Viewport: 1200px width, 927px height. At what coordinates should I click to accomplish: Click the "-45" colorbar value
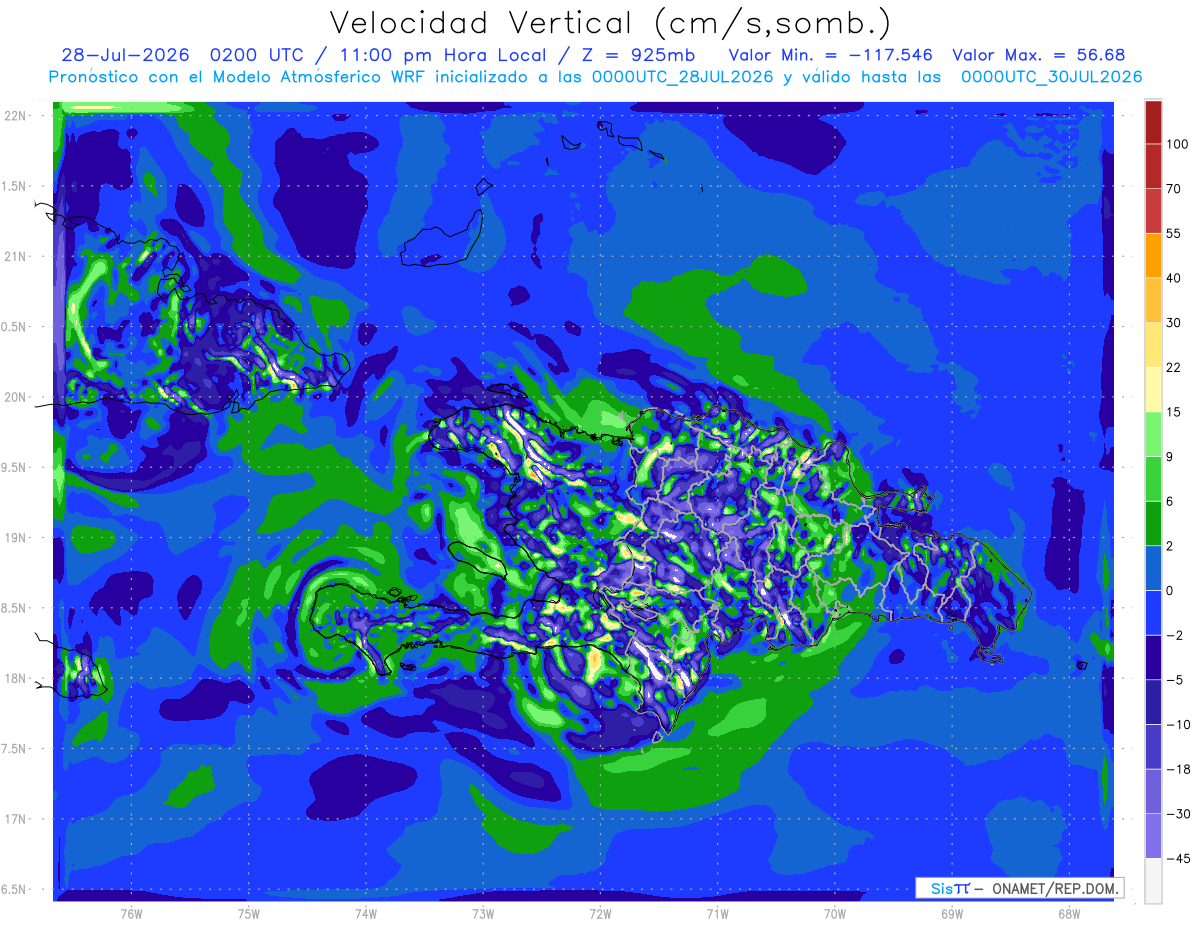click(1177, 858)
